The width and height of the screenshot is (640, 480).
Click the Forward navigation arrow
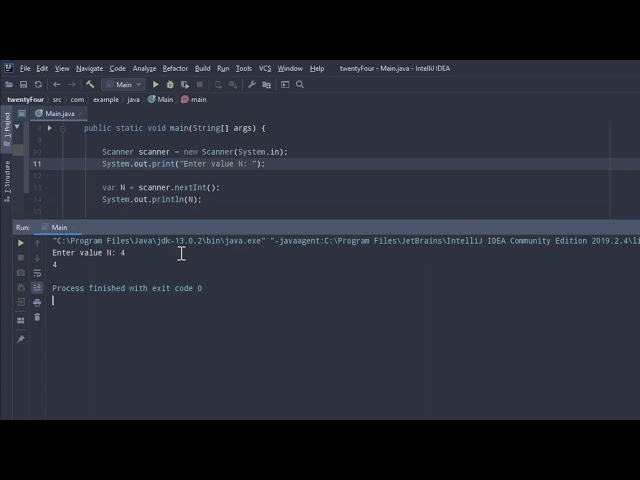click(71, 84)
